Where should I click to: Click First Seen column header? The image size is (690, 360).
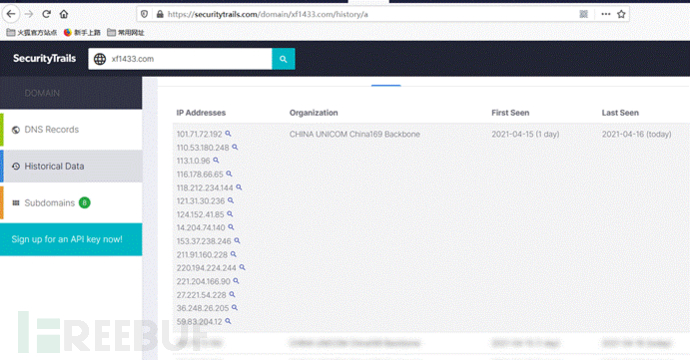510,113
